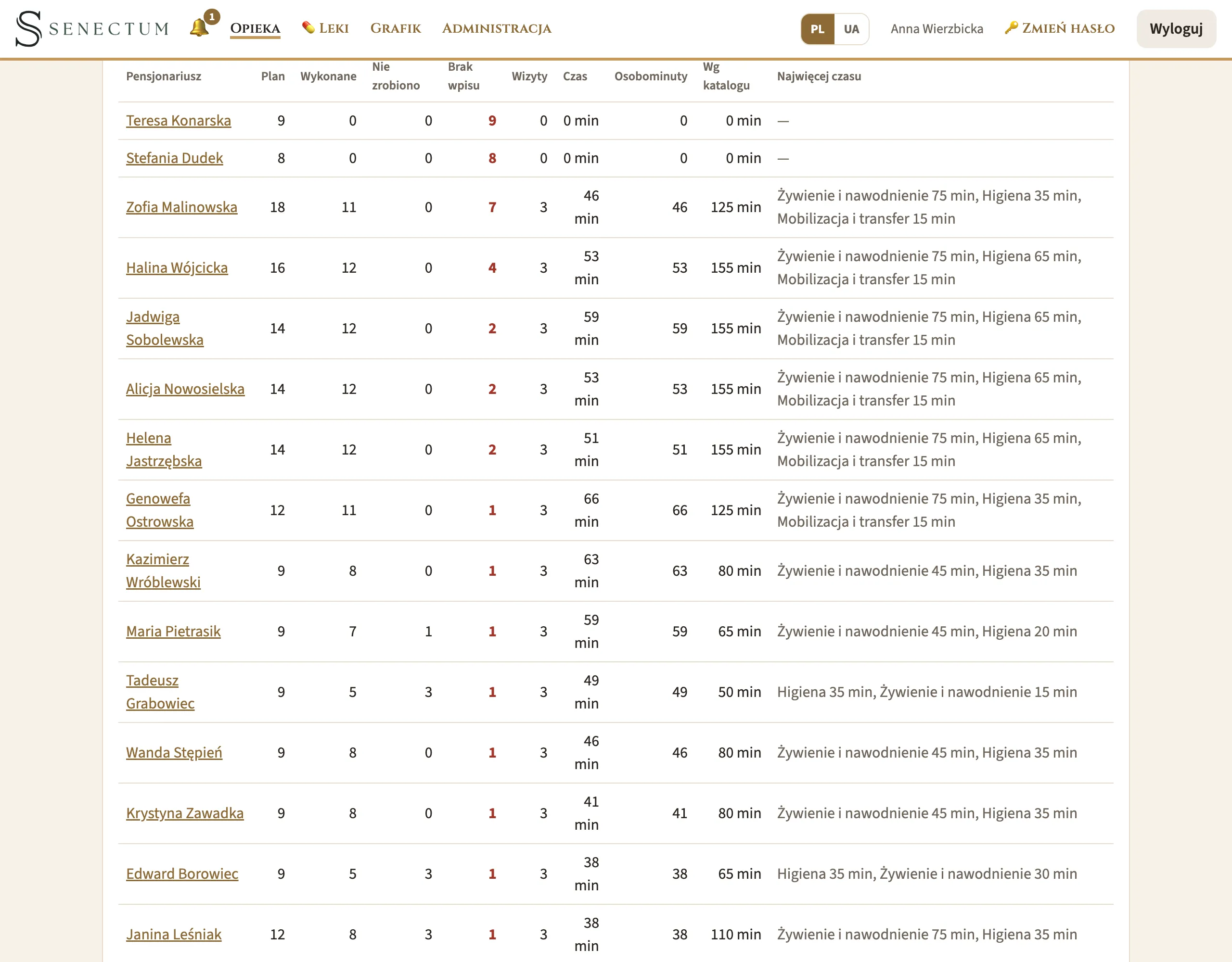Click the Kazimierz Wróblewski link
Screen dimensions: 1232x962
(x=163, y=570)
